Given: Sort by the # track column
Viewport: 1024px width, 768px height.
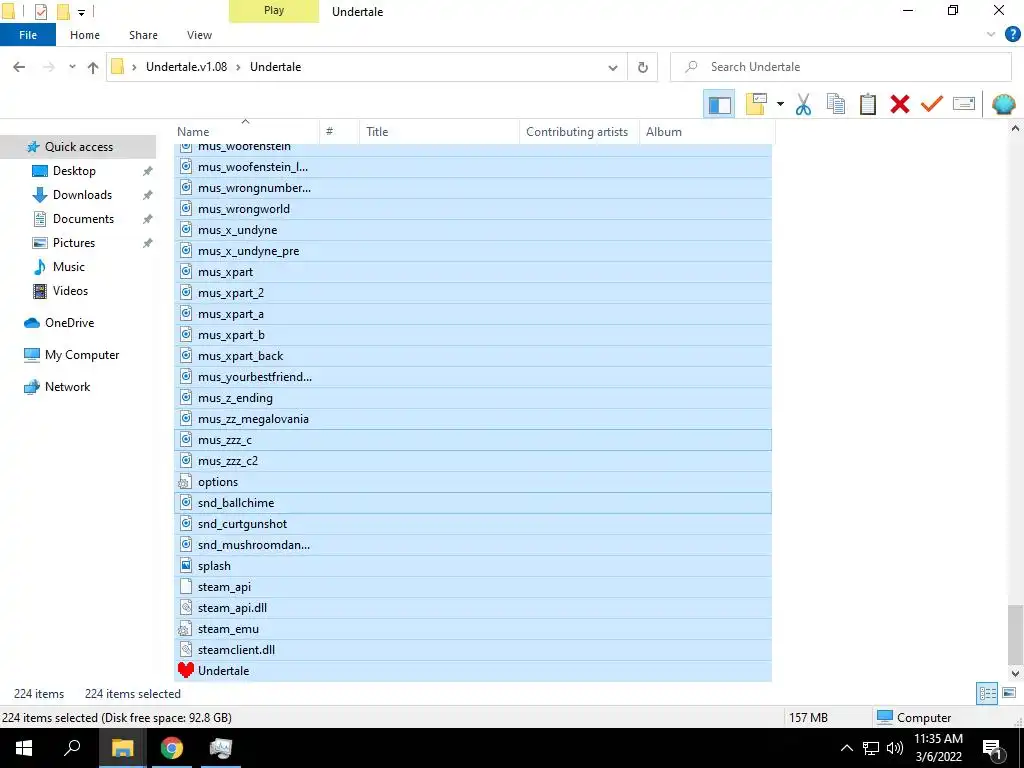Looking at the screenshot, I should pos(340,132).
